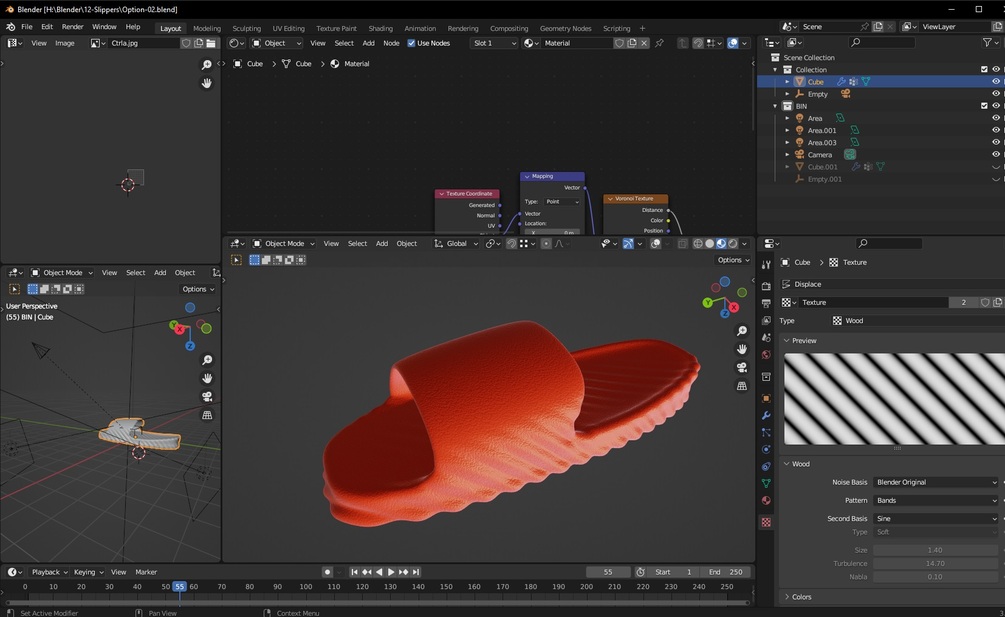
Task: Toggle perspective/orthographic grid icon in main viewport
Action: [742, 386]
